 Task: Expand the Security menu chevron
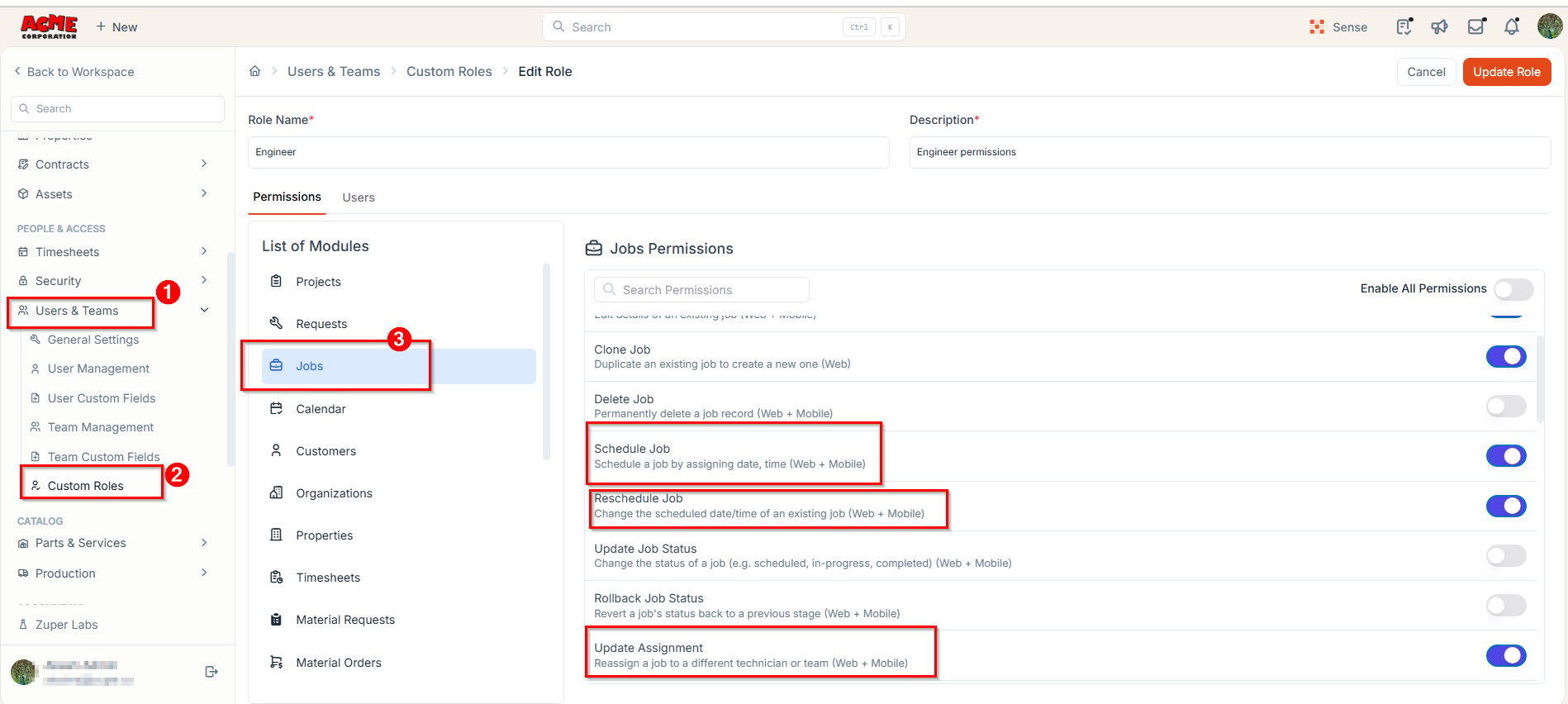204,280
